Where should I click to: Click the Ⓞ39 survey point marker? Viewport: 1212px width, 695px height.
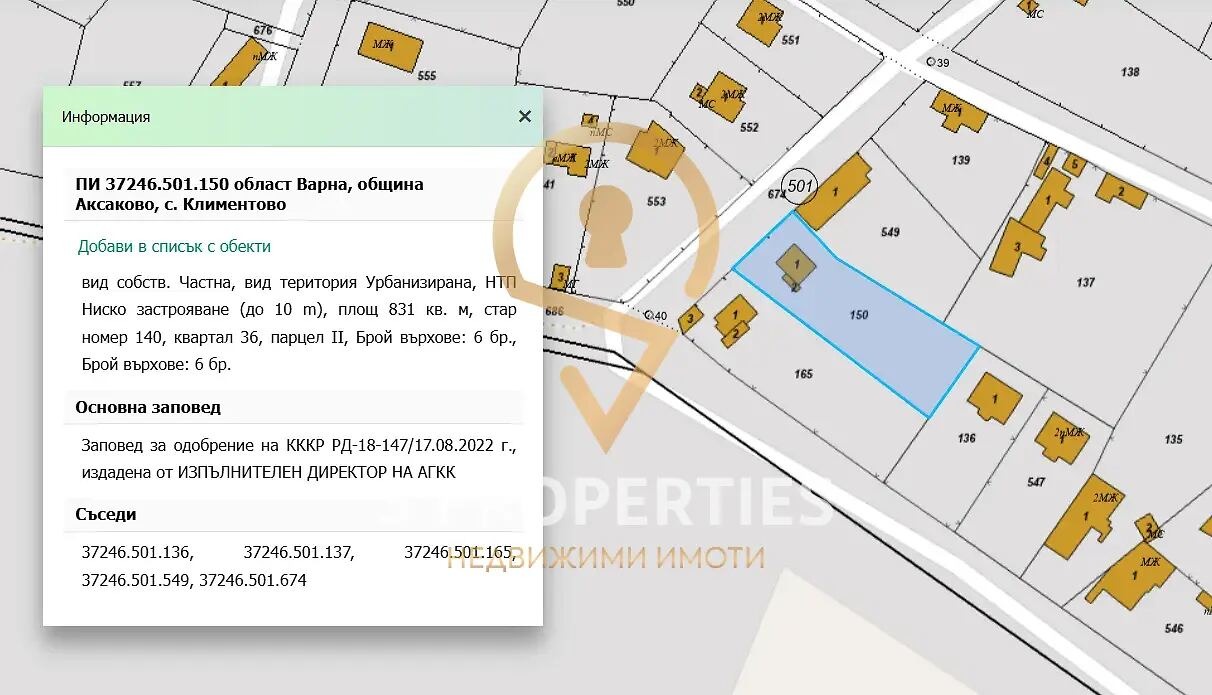click(x=933, y=62)
